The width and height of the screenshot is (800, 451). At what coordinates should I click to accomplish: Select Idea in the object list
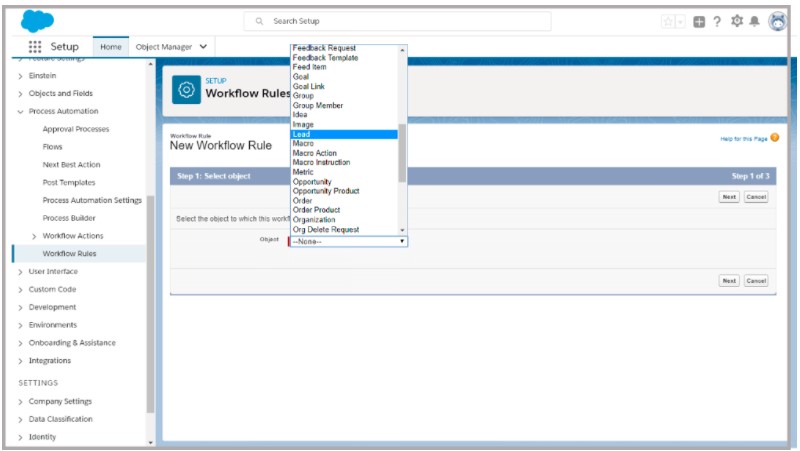pos(300,115)
